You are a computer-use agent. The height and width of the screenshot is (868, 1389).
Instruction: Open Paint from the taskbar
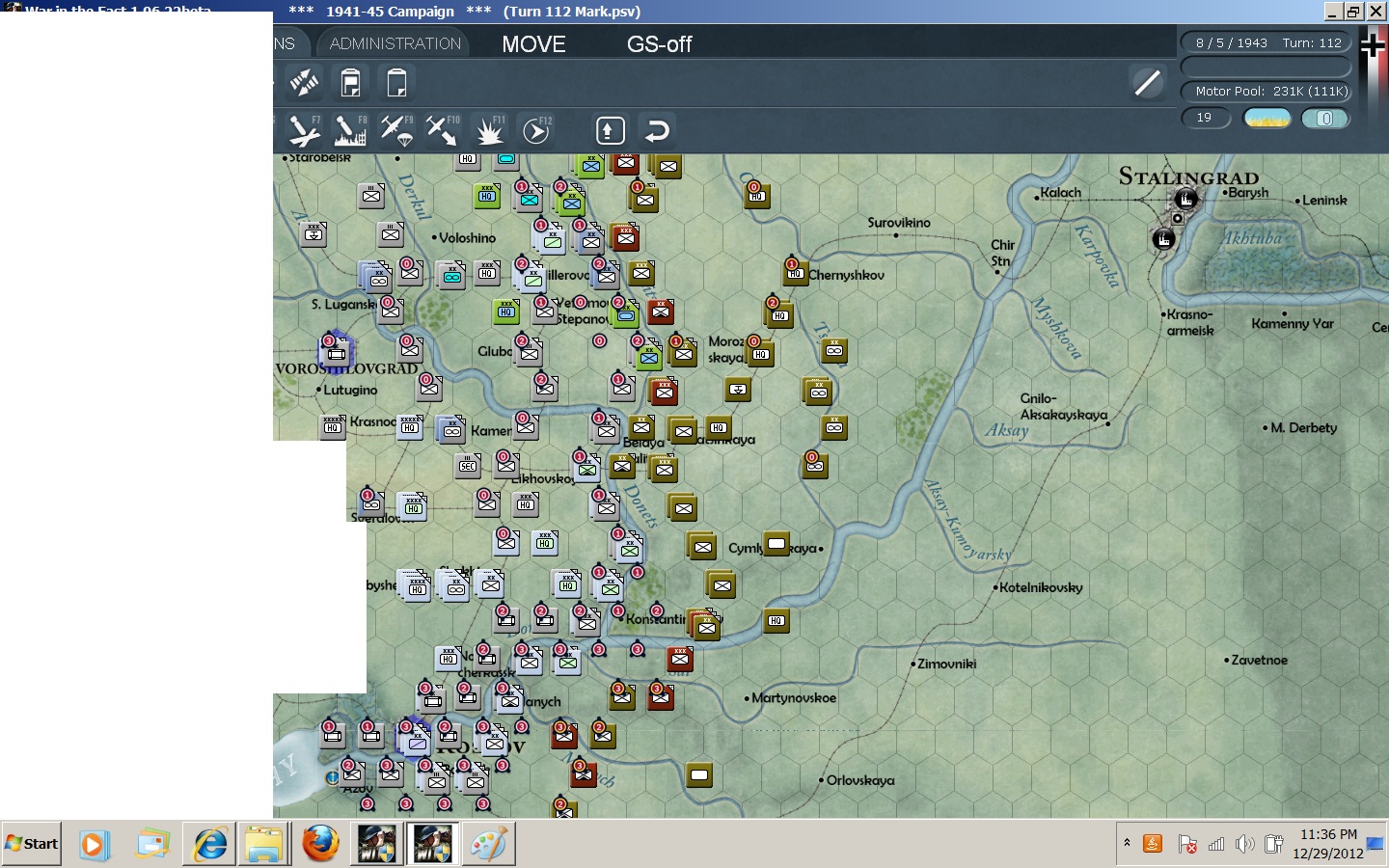tap(488, 844)
